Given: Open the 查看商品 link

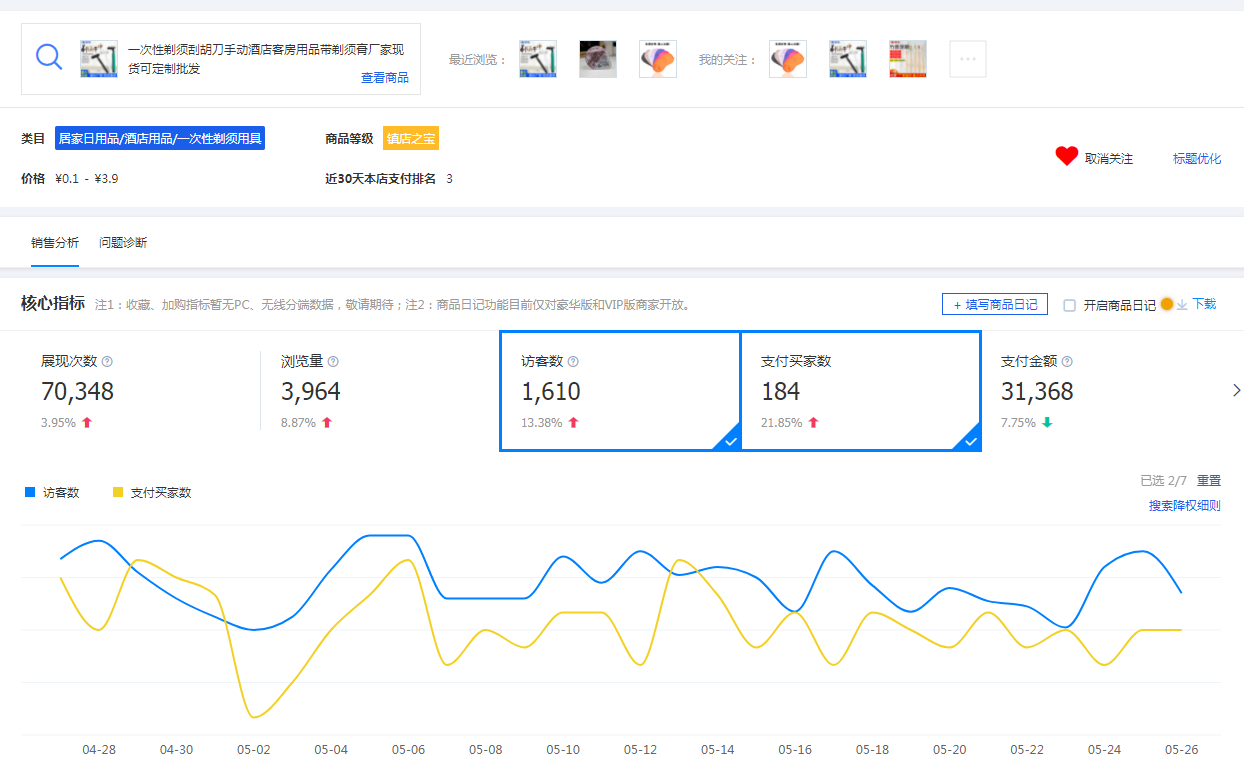Looking at the screenshot, I should pyautogui.click(x=384, y=78).
